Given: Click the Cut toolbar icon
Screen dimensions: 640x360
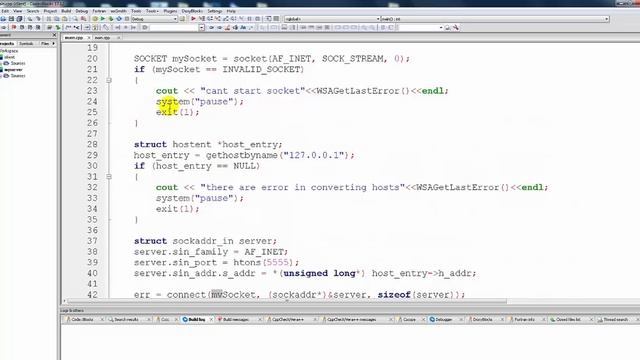Looking at the screenshot, I should [49, 19].
